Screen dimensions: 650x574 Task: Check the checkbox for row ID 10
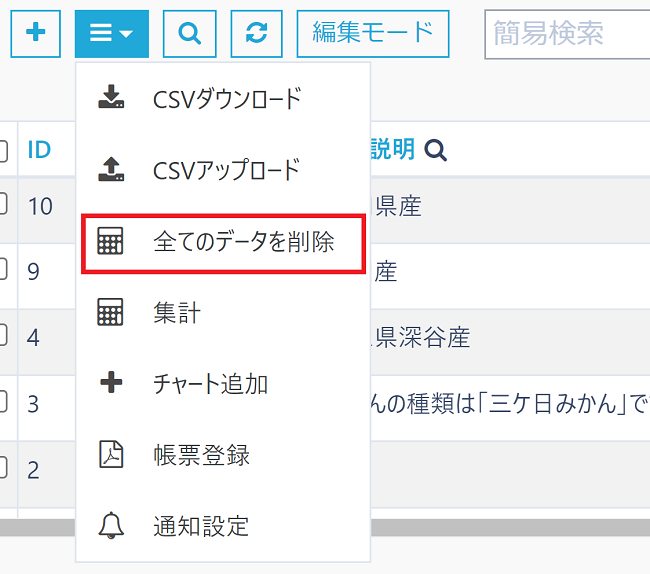3,205
